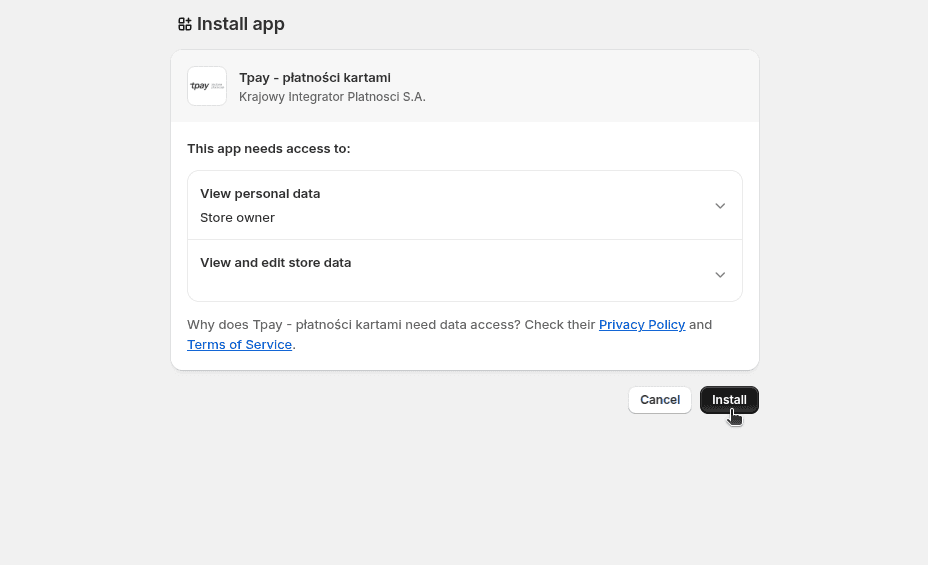Viewport: 928px width, 565px height.
Task: Click Krajowy Integrator Platnosci S.A. text
Action: (x=333, y=97)
